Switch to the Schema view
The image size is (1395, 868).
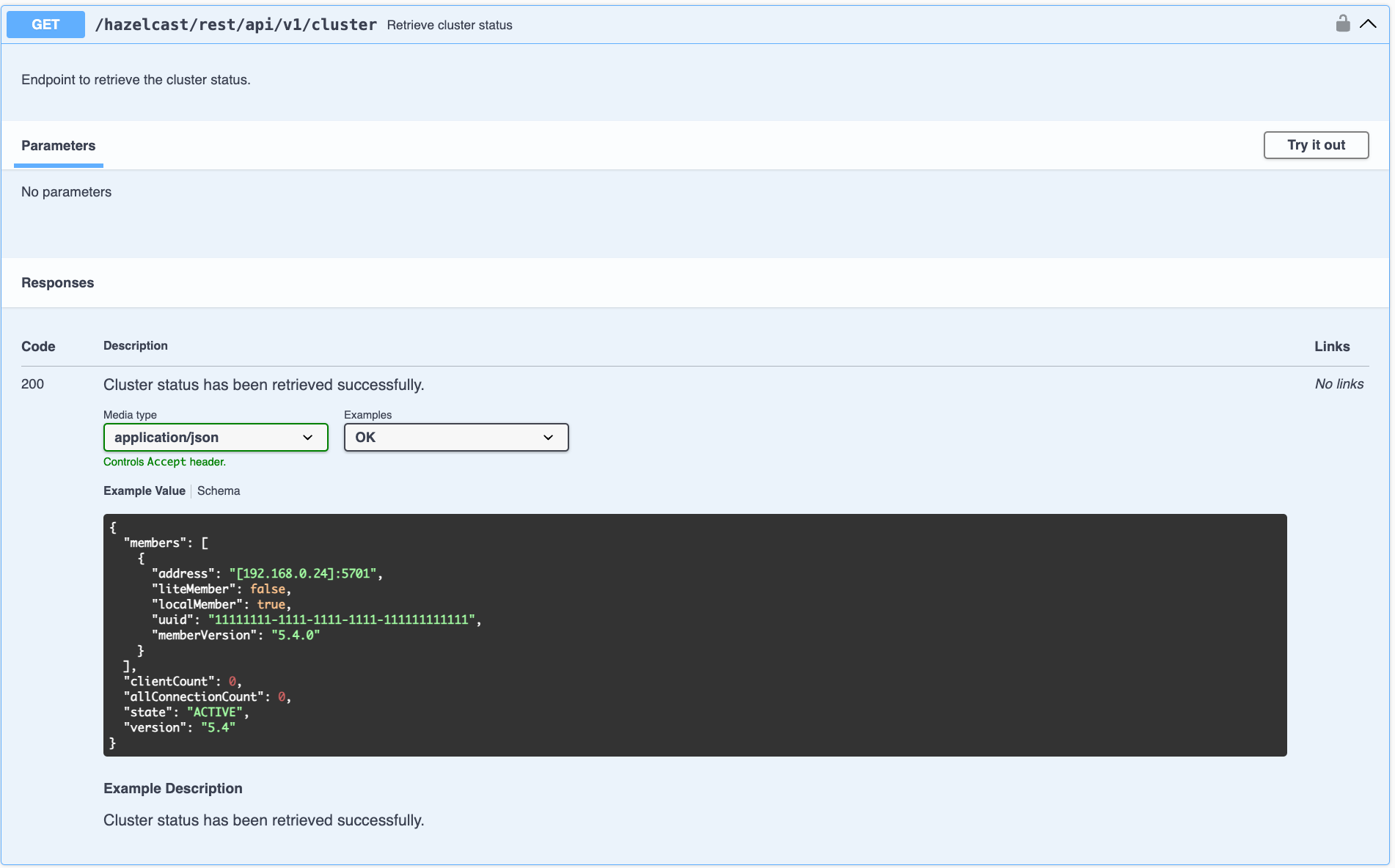[x=219, y=490]
